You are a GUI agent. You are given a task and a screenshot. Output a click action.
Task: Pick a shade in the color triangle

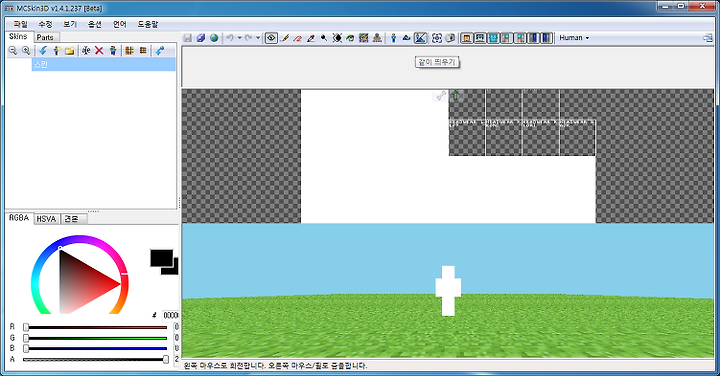tap(80, 282)
